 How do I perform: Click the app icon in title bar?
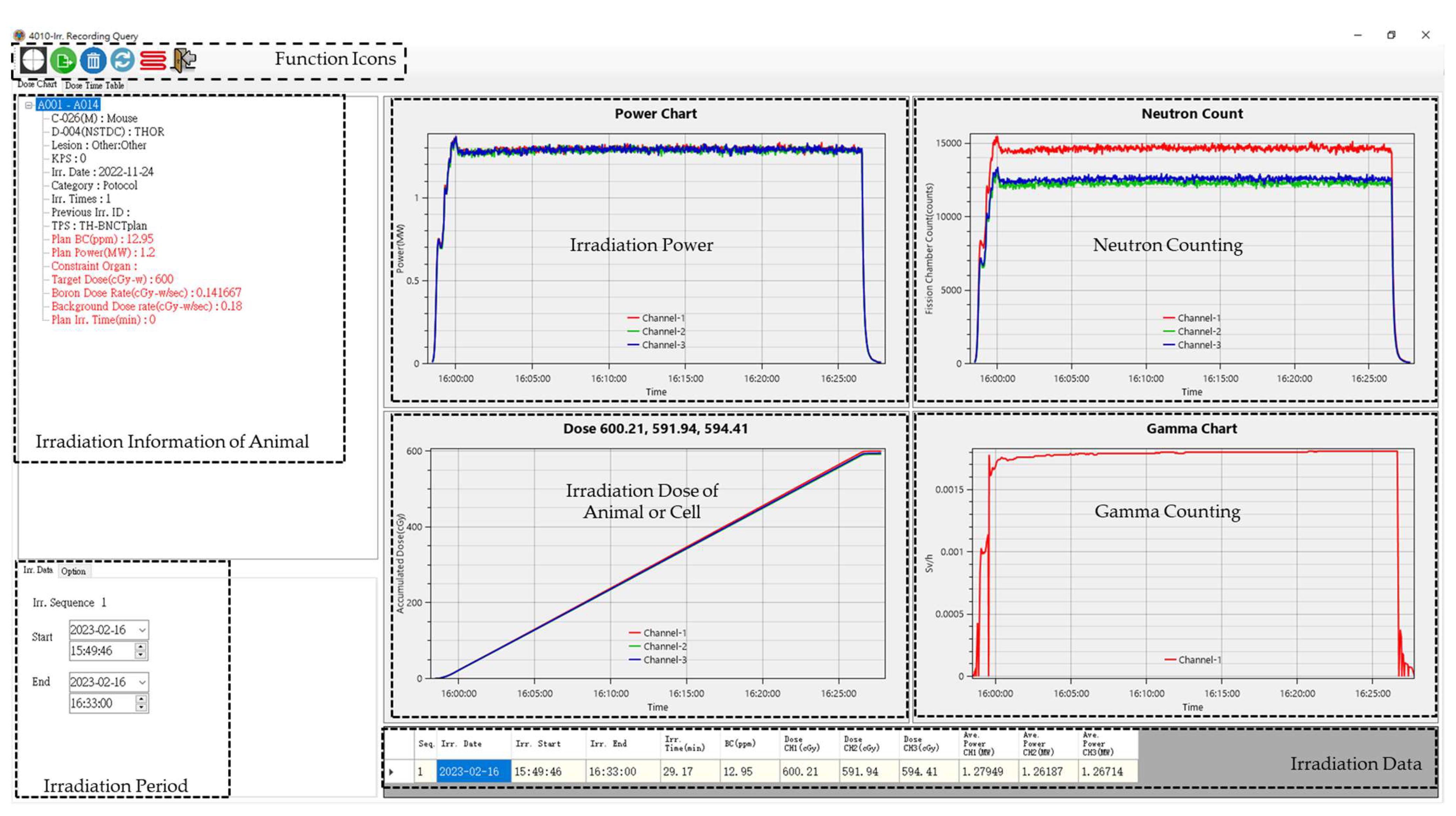pos(19,36)
